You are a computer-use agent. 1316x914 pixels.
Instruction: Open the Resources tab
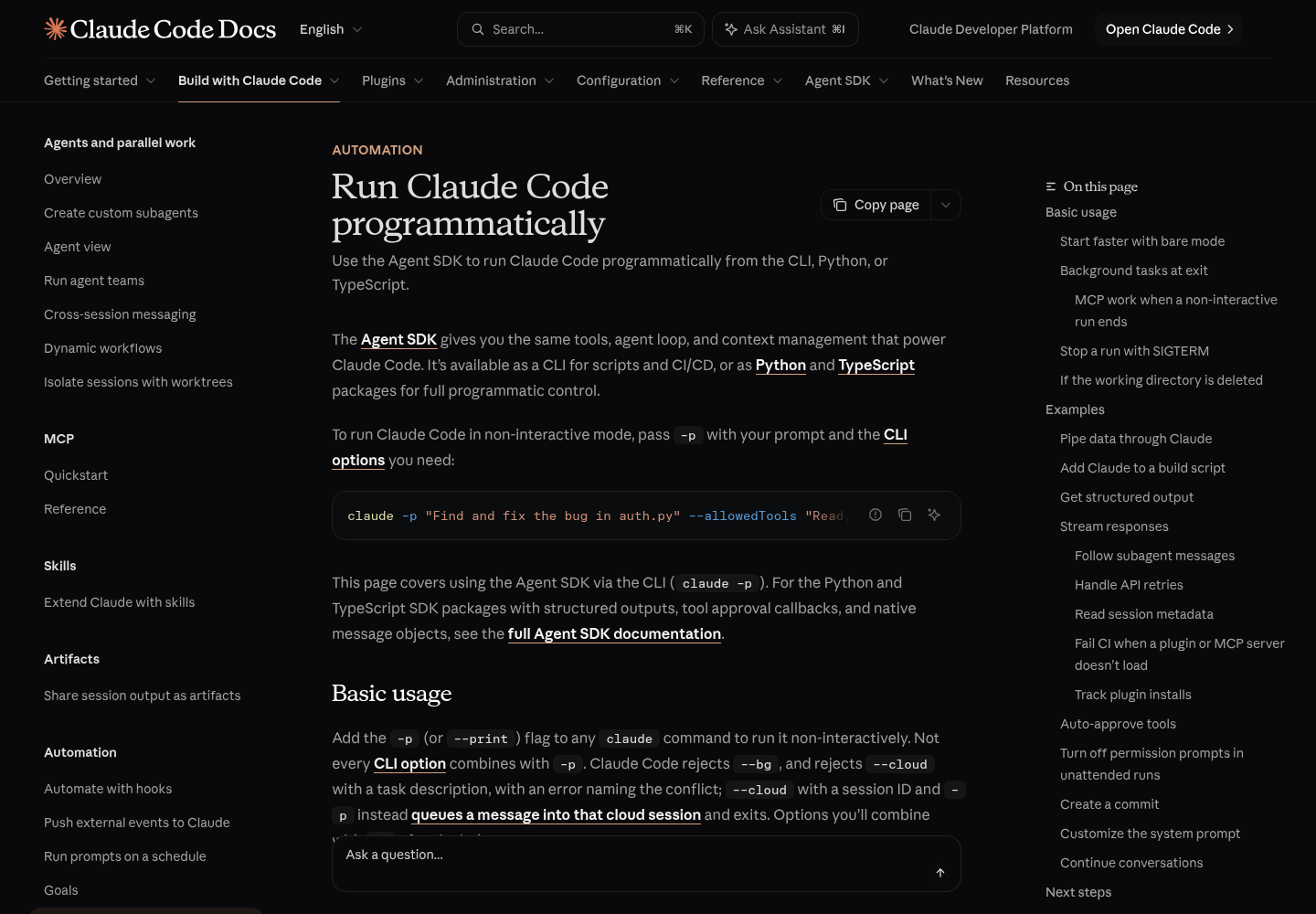tap(1037, 80)
